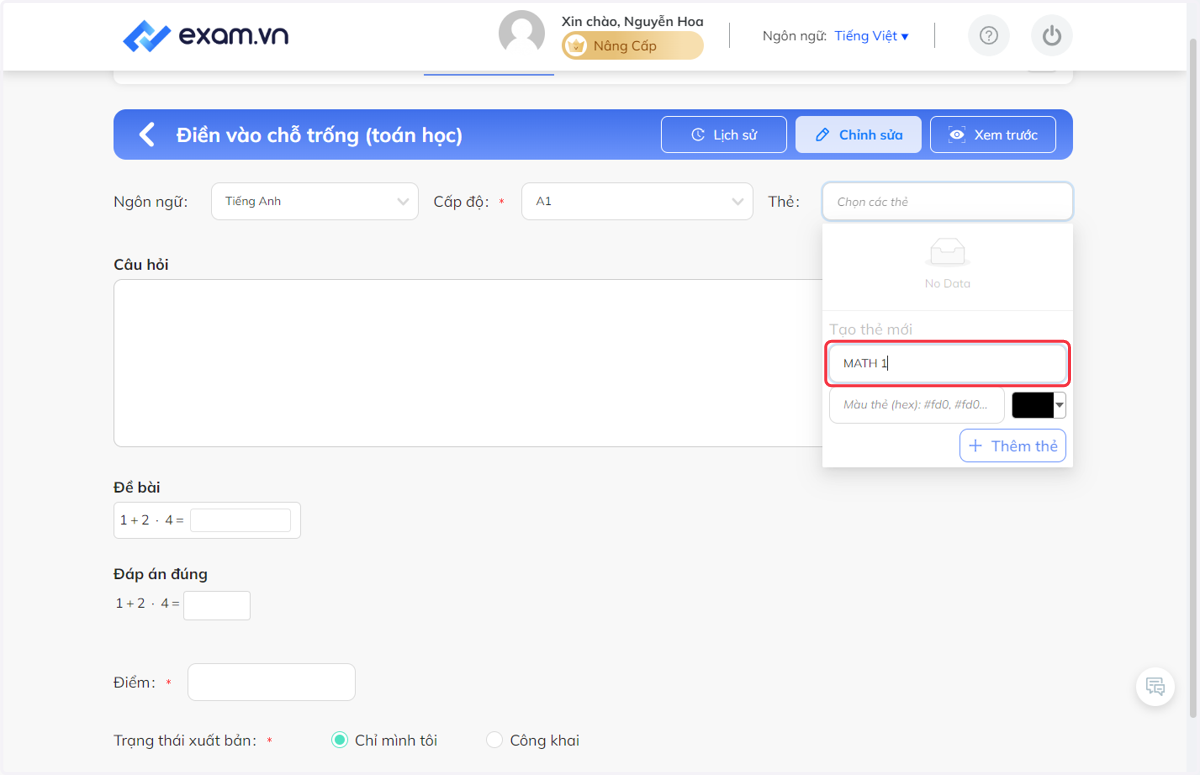Click the Điền vào chỗ trống (toán học) title
The height and width of the screenshot is (775, 1200).
click(x=319, y=135)
